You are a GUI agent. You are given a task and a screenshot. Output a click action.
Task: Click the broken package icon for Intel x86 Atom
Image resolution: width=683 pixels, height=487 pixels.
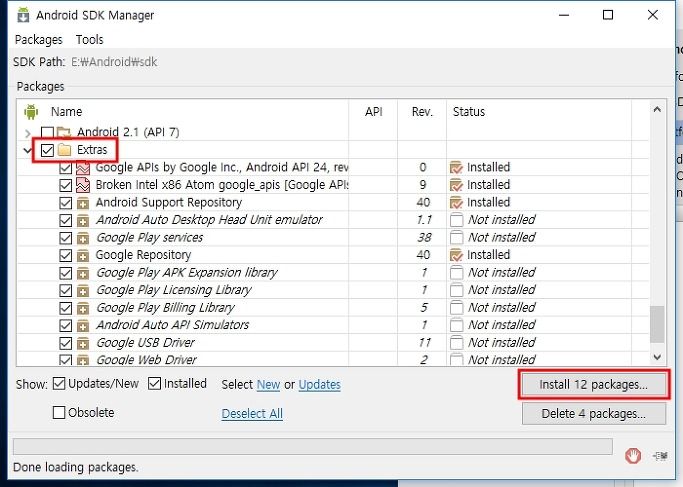[x=83, y=185]
